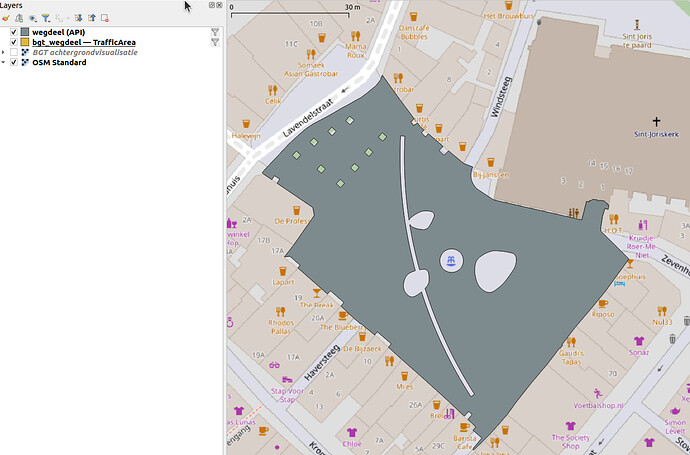Expand the BGT achtergrondvisualisatie group
Image resolution: width=690 pixels, height=455 pixels.
(x=4, y=52)
